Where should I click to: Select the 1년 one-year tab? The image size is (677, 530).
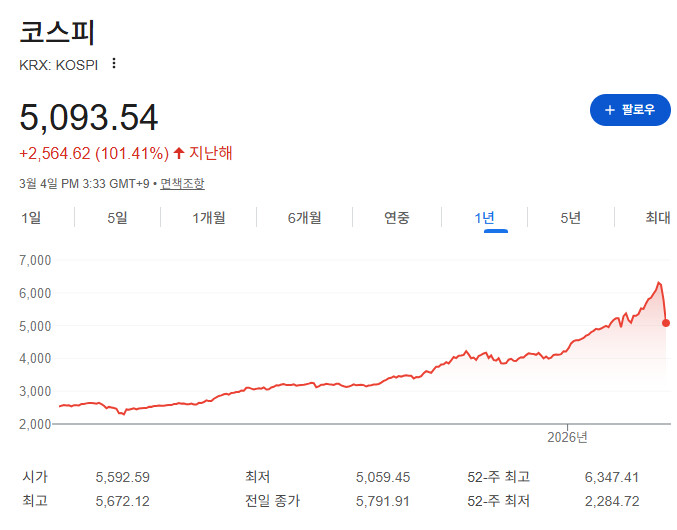coord(495,218)
